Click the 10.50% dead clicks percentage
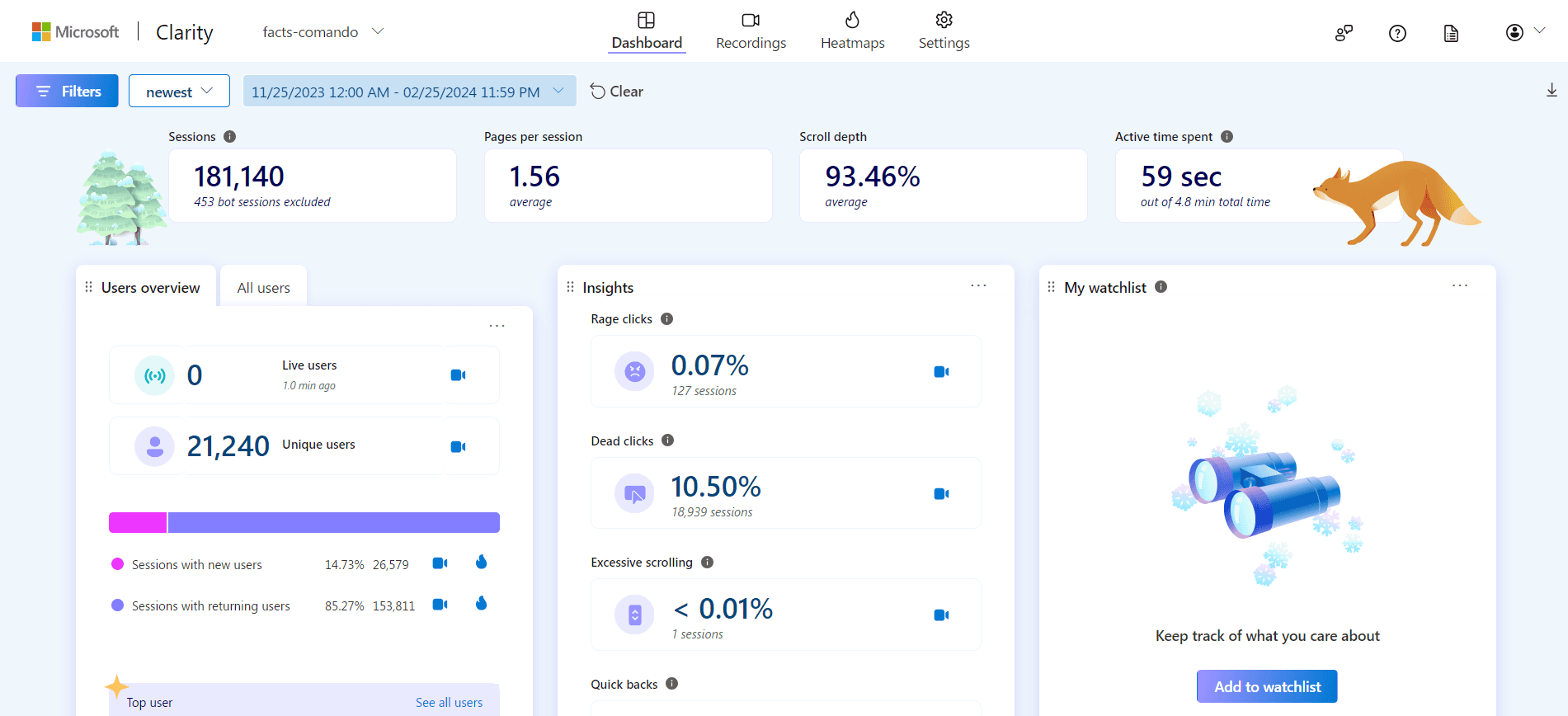The image size is (1568, 716). pyautogui.click(x=716, y=487)
